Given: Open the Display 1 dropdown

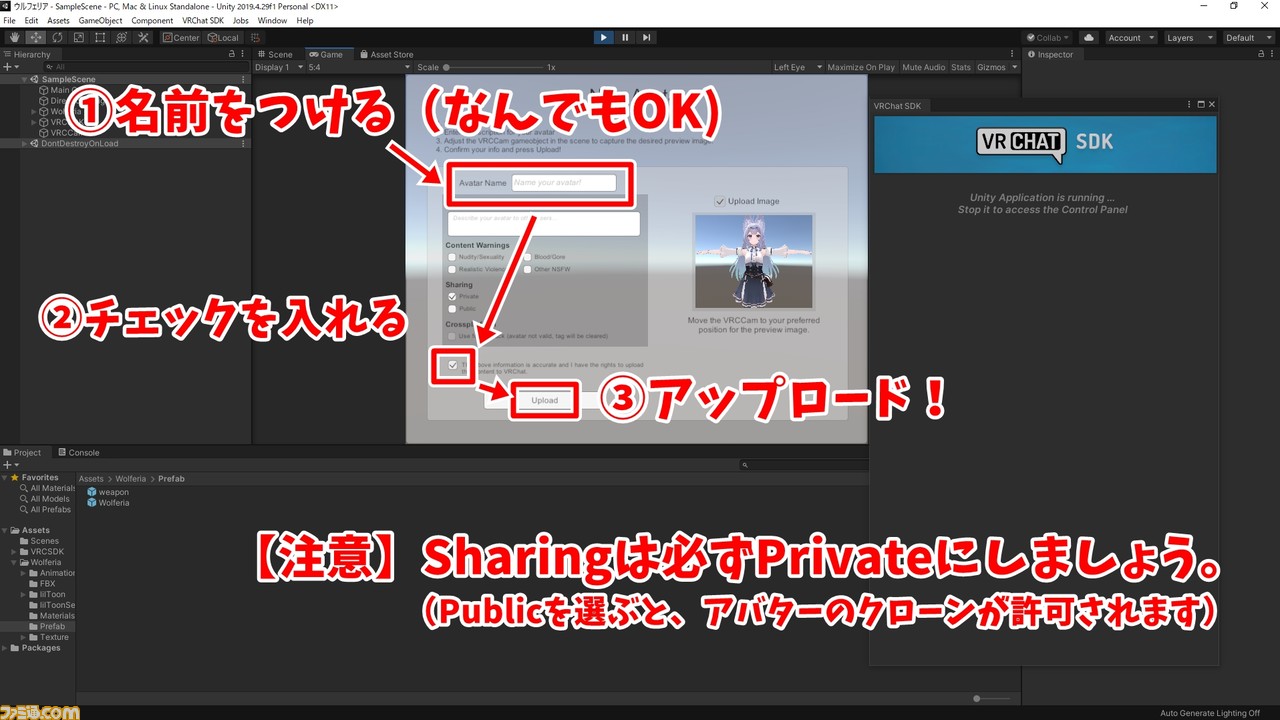Looking at the screenshot, I should 278,67.
